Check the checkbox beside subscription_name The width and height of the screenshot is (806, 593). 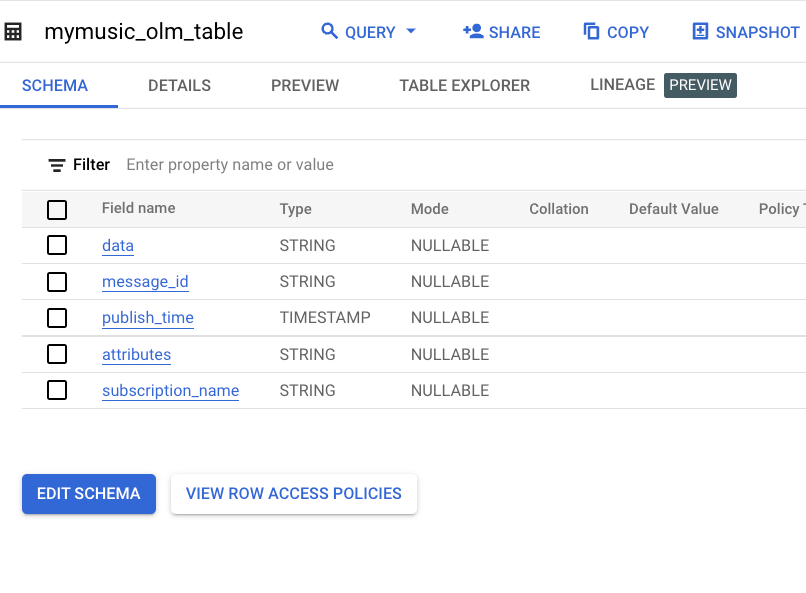point(57,390)
